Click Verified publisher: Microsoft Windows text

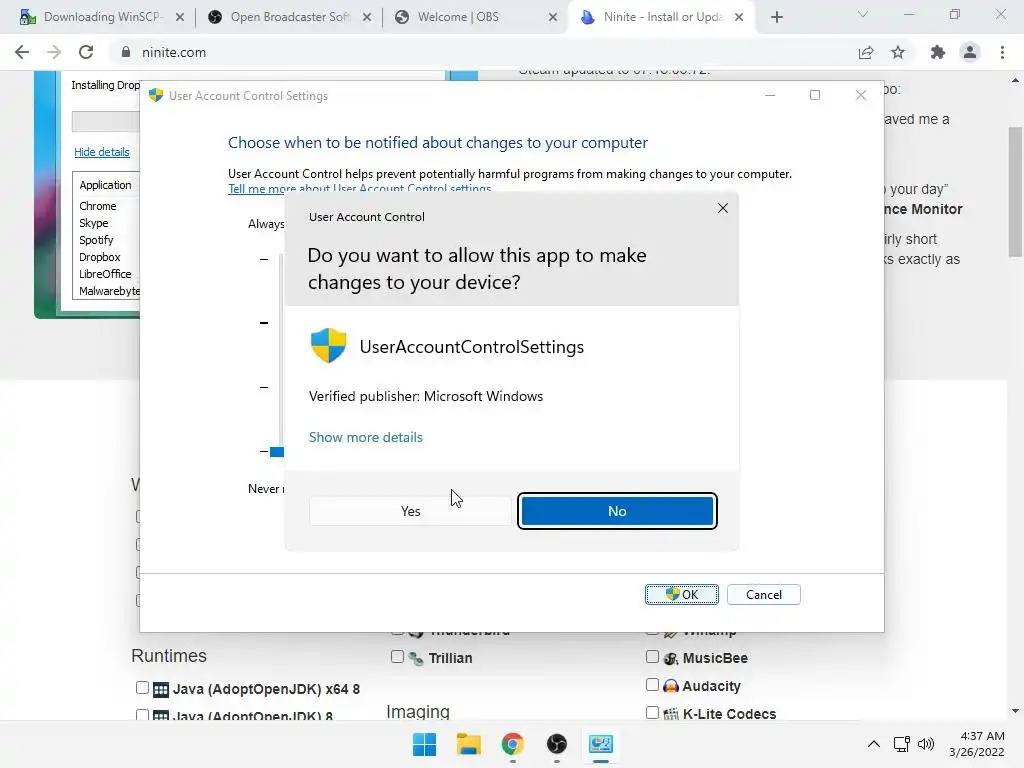[x=426, y=396]
